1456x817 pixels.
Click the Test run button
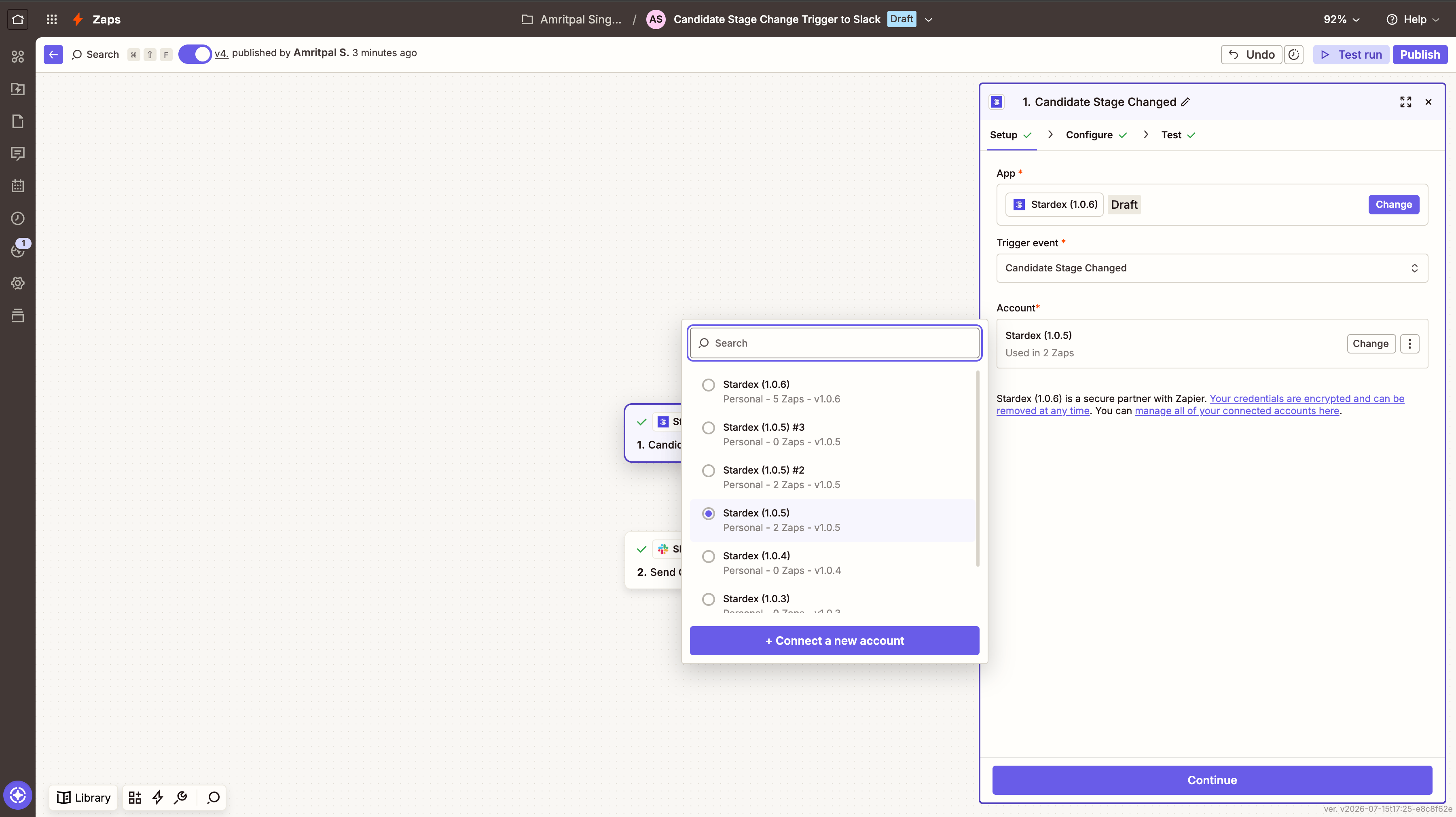(1351, 54)
